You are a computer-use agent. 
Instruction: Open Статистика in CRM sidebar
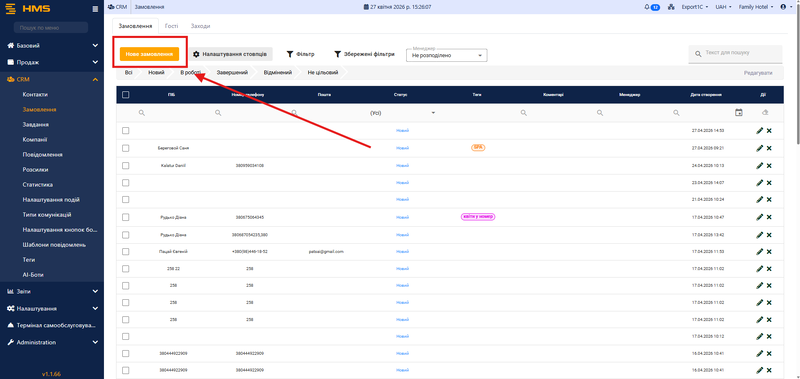[x=38, y=185]
